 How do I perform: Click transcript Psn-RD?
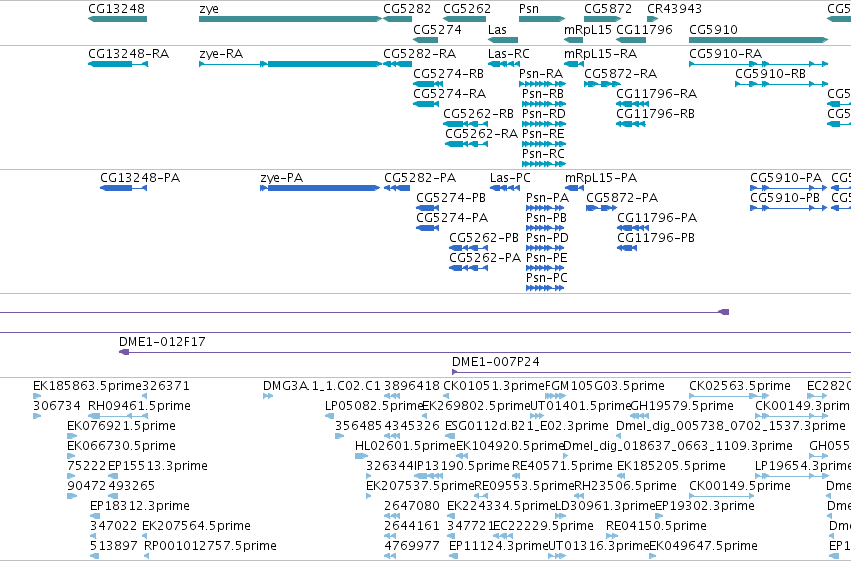pyautogui.click(x=543, y=113)
